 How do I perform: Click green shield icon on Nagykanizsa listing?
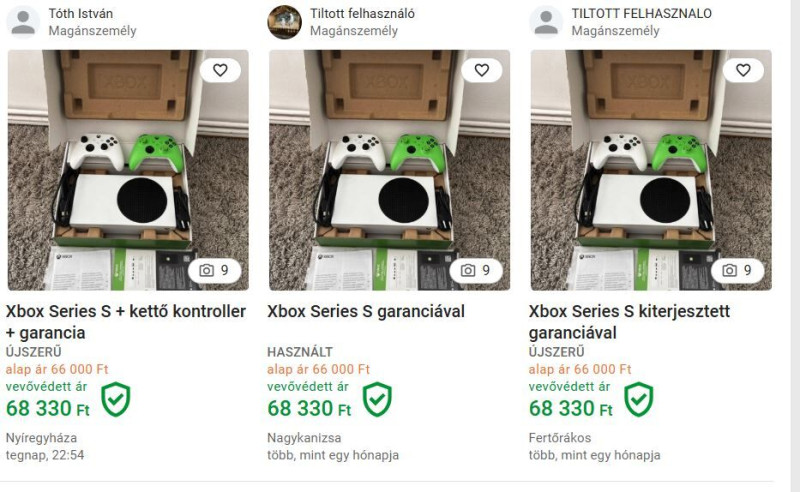click(x=377, y=399)
